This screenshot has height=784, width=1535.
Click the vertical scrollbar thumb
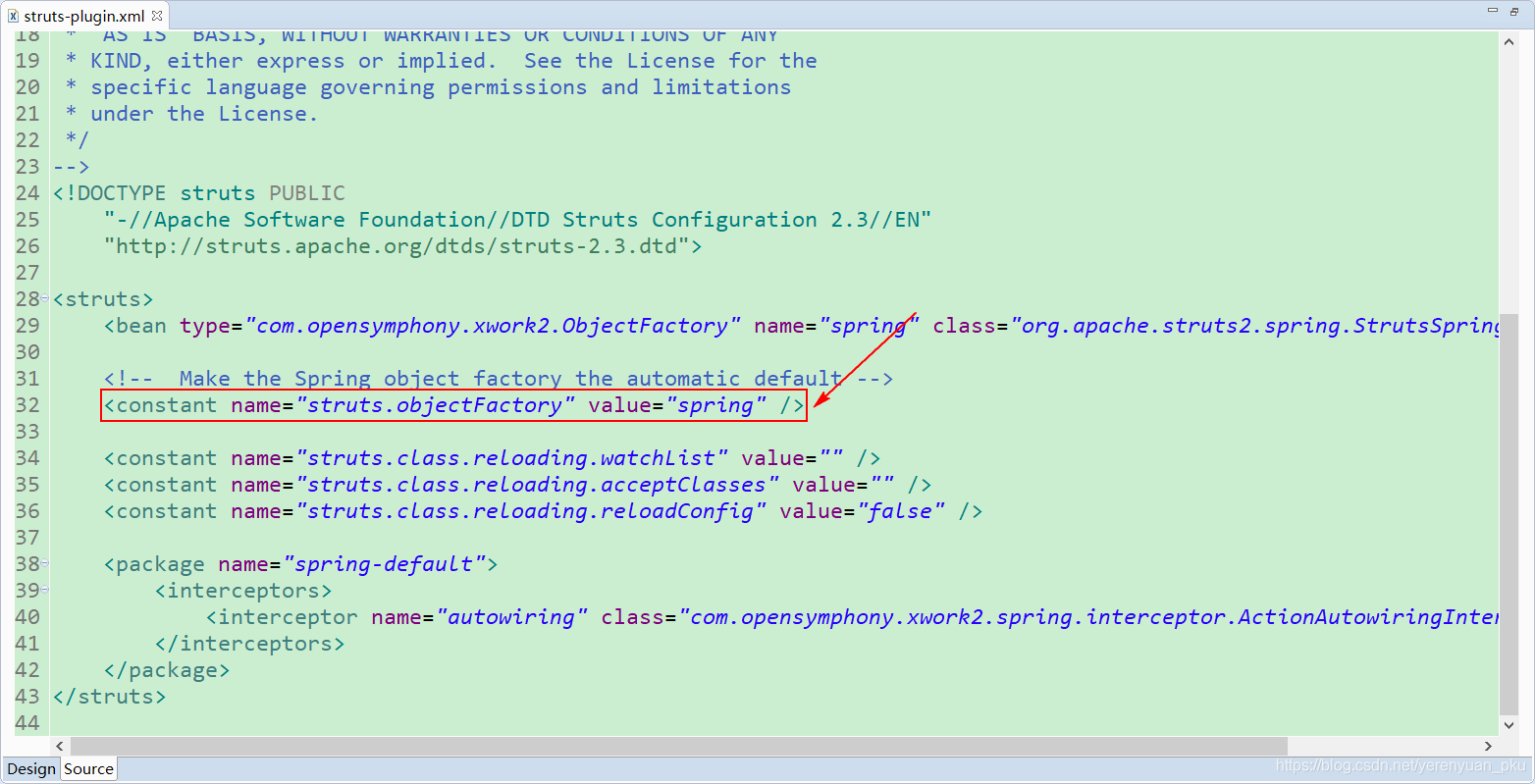coord(1509,513)
